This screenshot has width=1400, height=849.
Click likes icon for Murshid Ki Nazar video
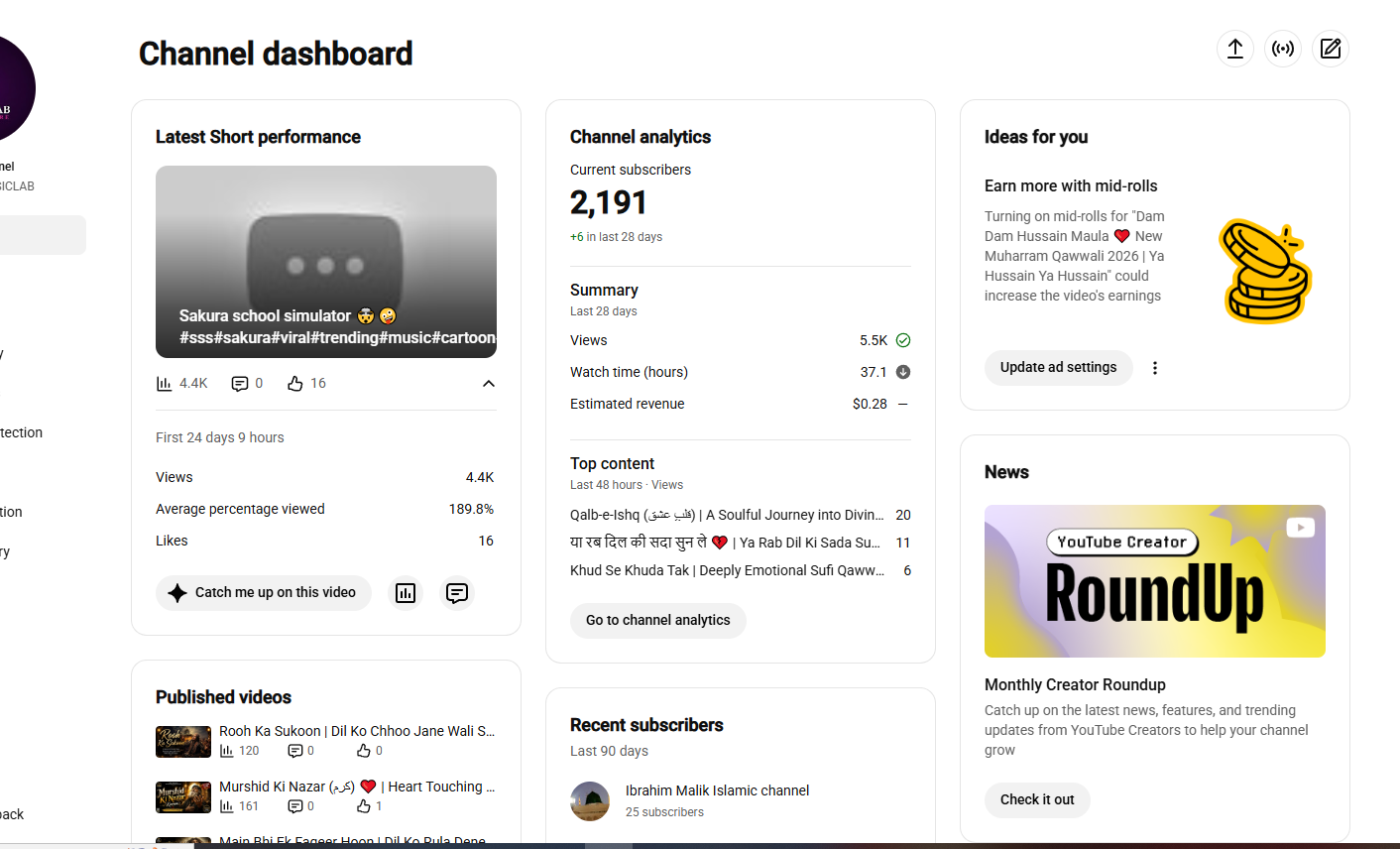(364, 806)
